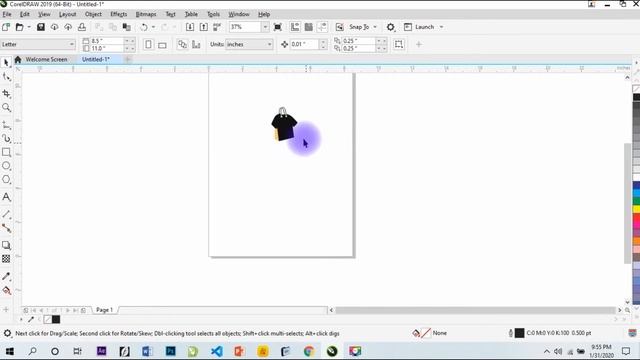Viewport: 640px width, 360px height.
Task: Click the page width field 8.5"
Action: pyautogui.click(x=106, y=41)
